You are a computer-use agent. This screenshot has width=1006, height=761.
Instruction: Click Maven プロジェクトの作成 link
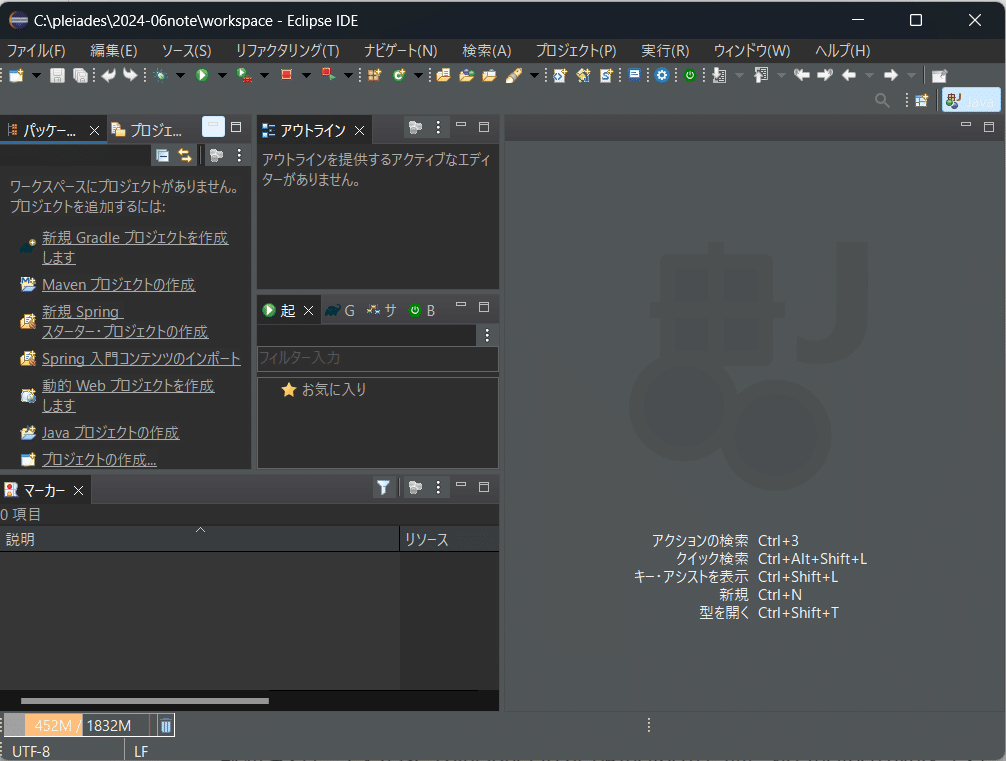click(119, 285)
